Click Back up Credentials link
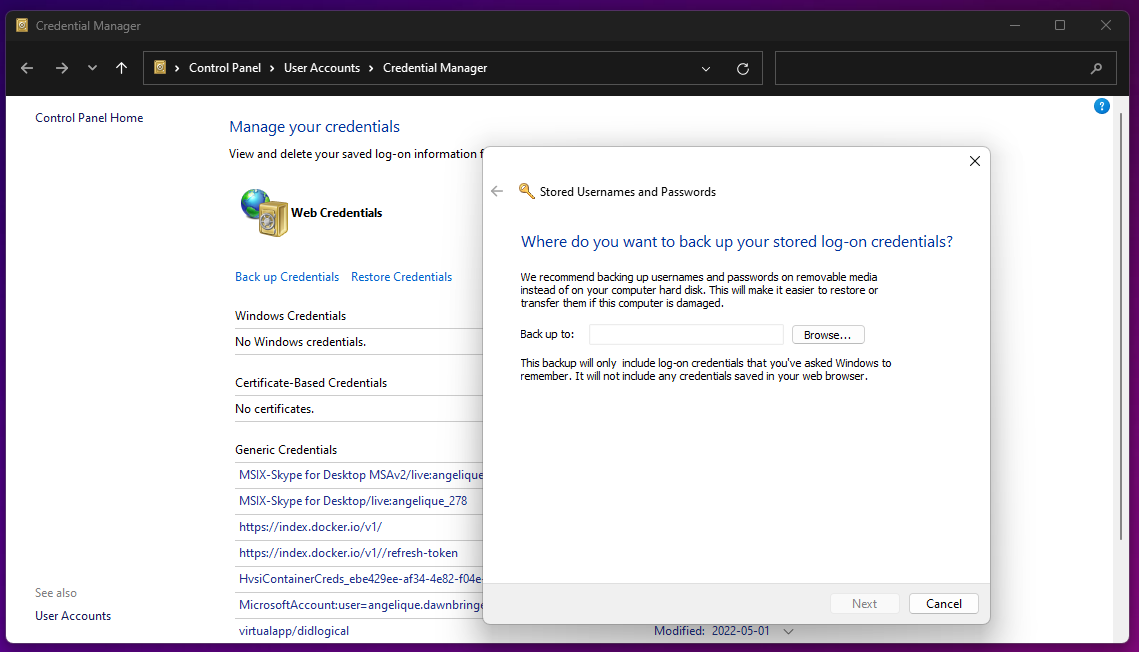This screenshot has width=1139, height=652. [287, 277]
